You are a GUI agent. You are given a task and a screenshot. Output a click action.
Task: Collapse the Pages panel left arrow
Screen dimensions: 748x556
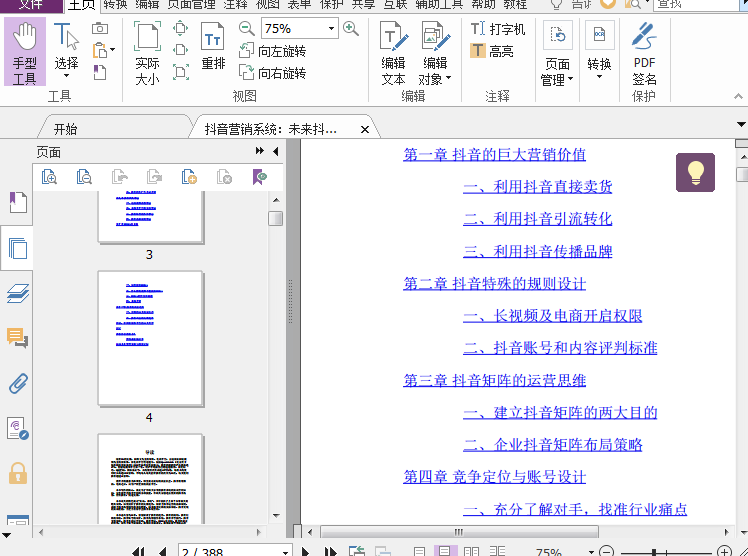click(x=276, y=151)
